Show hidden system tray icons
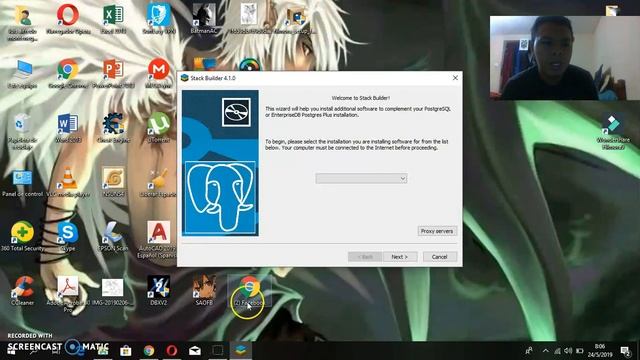Screen dimensions: 640x360 point(546,351)
